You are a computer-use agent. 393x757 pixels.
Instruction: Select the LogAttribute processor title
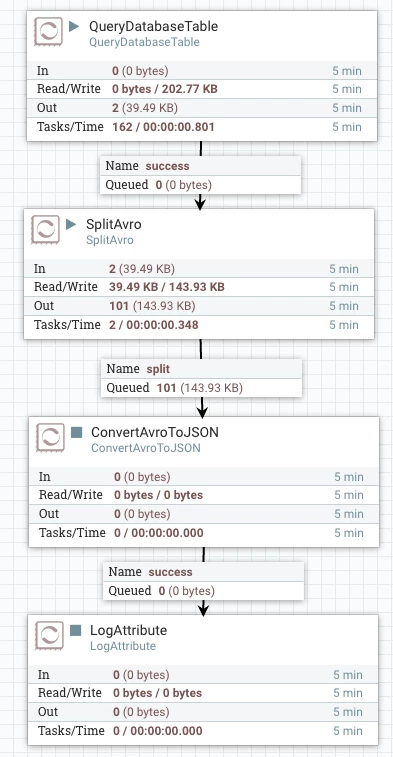pos(128,630)
